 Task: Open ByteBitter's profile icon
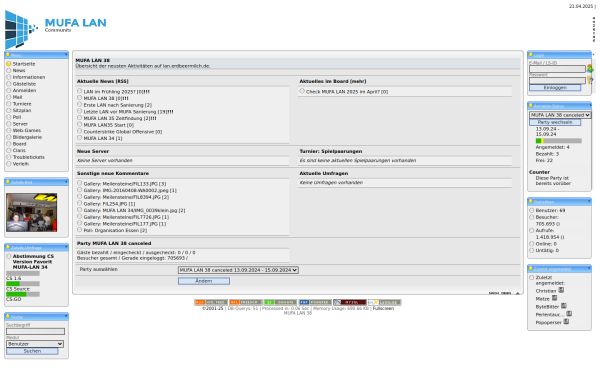coord(564,306)
